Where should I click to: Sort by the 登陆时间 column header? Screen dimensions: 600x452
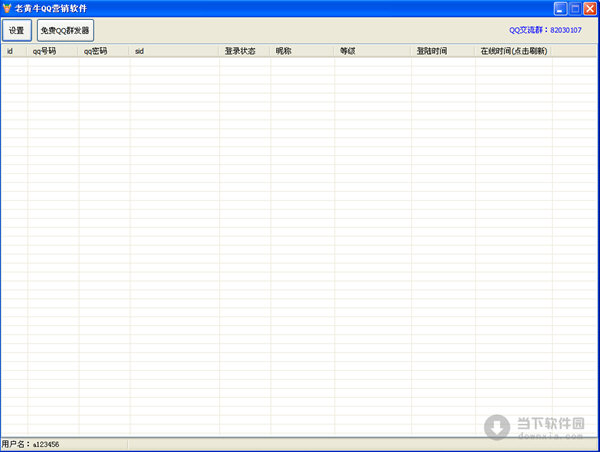pos(443,51)
